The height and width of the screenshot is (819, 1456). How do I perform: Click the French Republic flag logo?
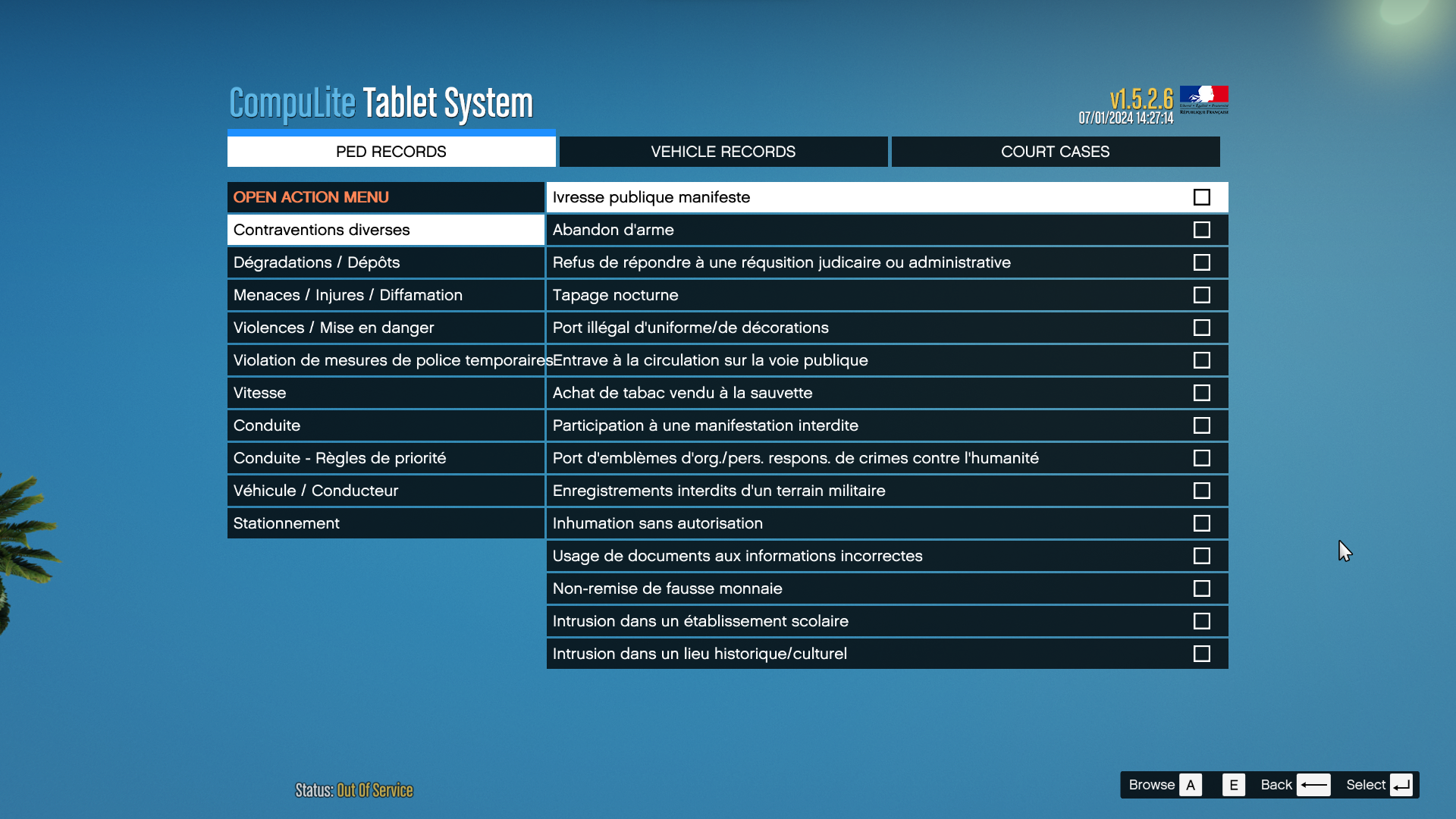point(1203,99)
